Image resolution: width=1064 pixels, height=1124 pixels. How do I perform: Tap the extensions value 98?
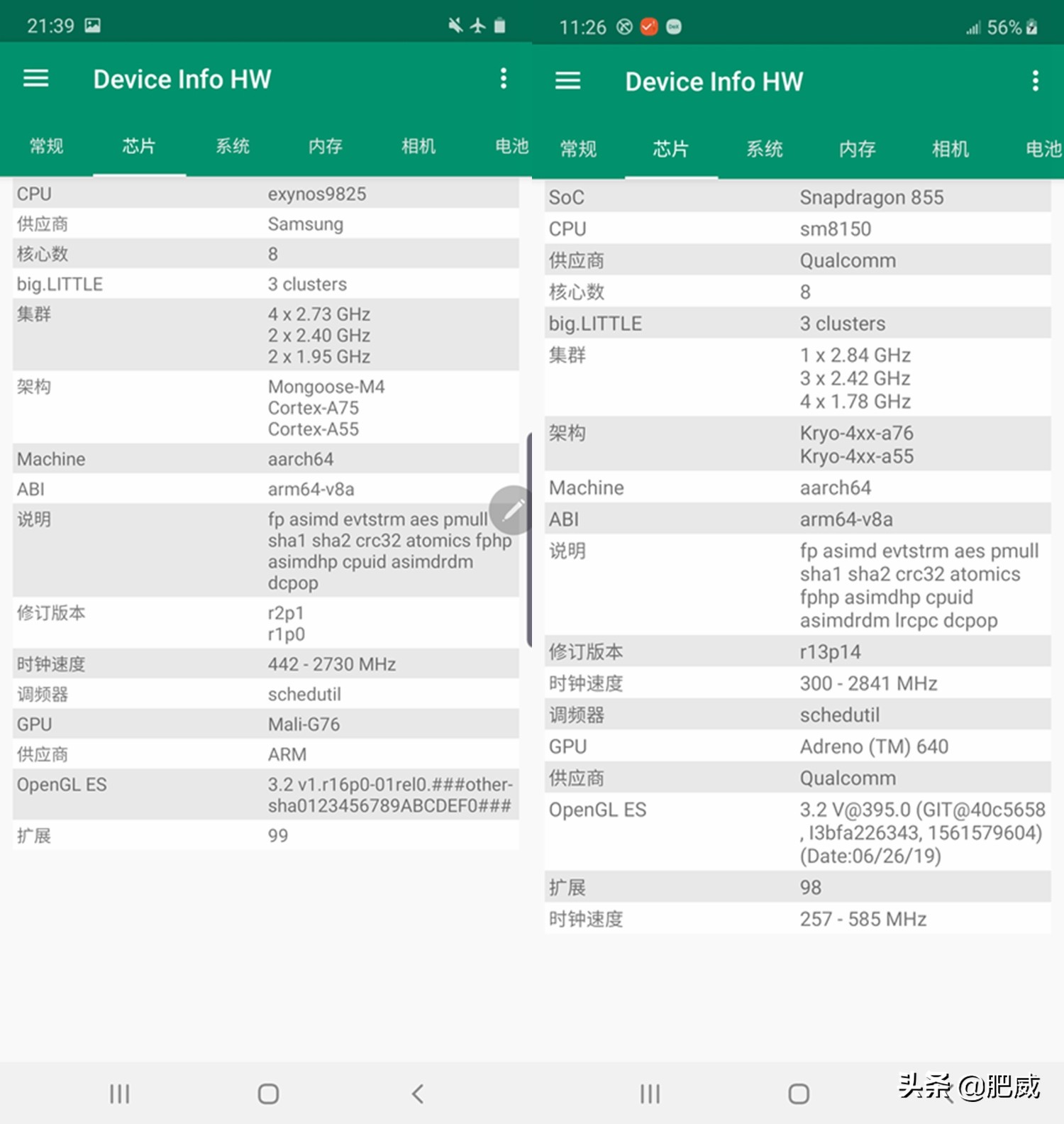(811, 888)
